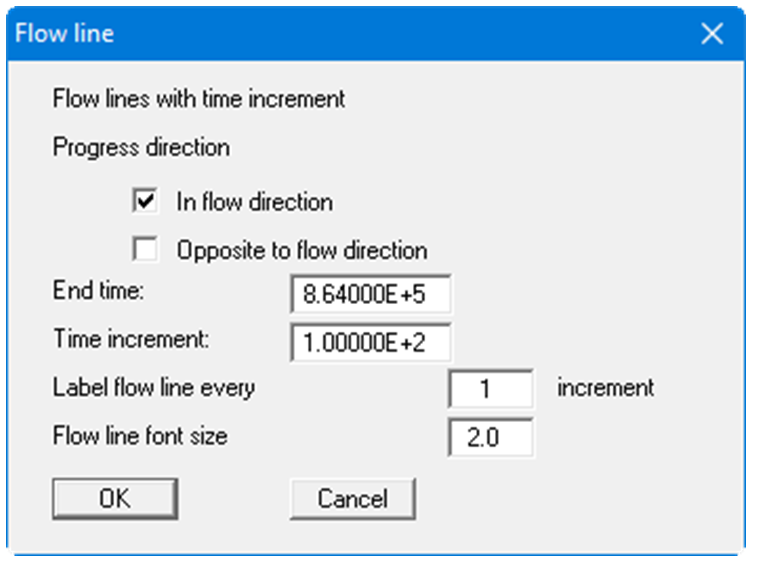
Task: Click the End time input field
Action: pyautogui.click(x=370, y=295)
